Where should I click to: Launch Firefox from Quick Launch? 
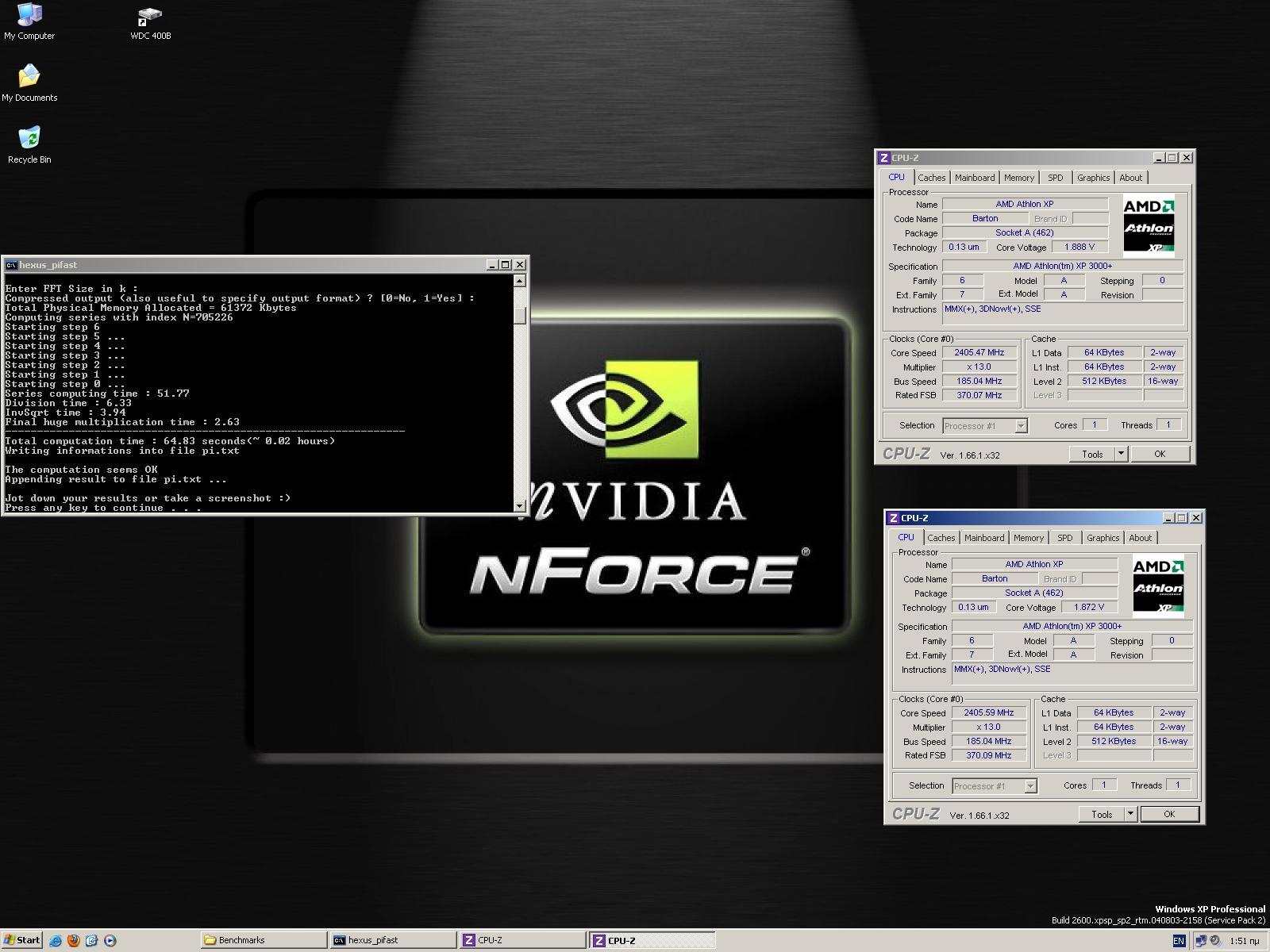pyautogui.click(x=74, y=940)
